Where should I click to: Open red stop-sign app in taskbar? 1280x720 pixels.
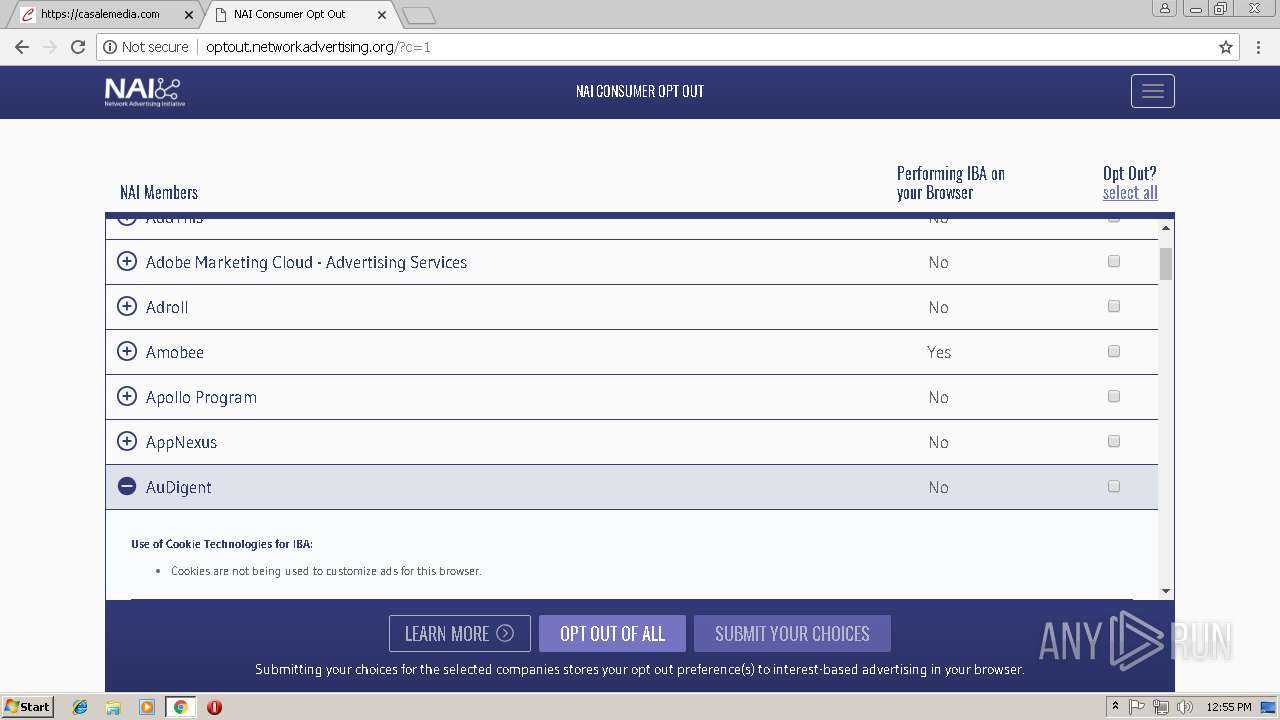tap(214, 707)
